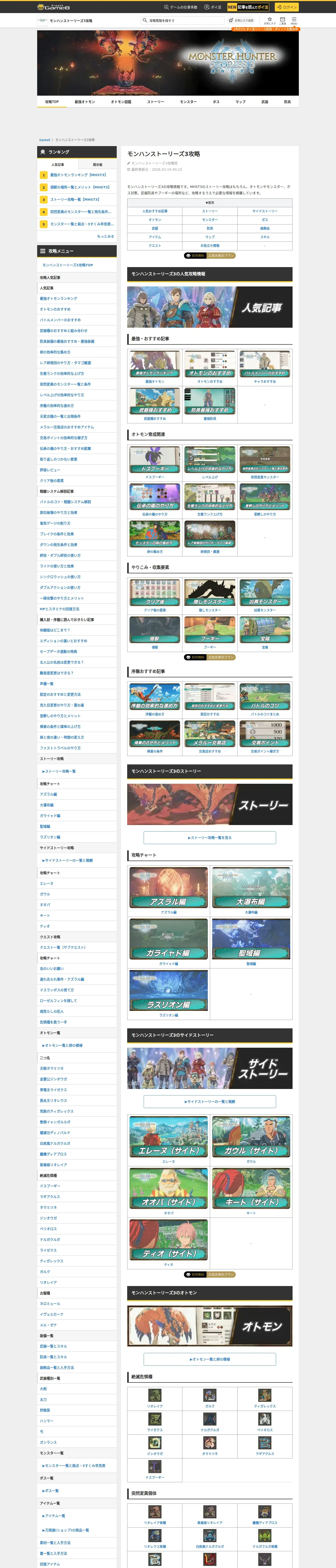The height and width of the screenshot is (1568, 336).
Task: Open the ガウル（サイド） side story thumbnail
Action: point(251,1137)
